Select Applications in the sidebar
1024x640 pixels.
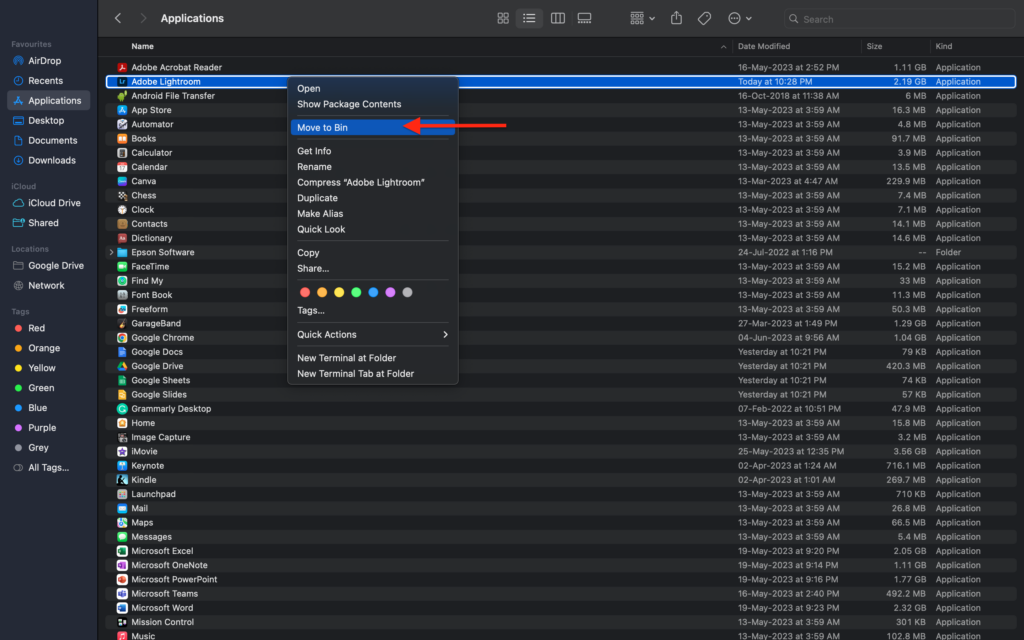point(48,101)
